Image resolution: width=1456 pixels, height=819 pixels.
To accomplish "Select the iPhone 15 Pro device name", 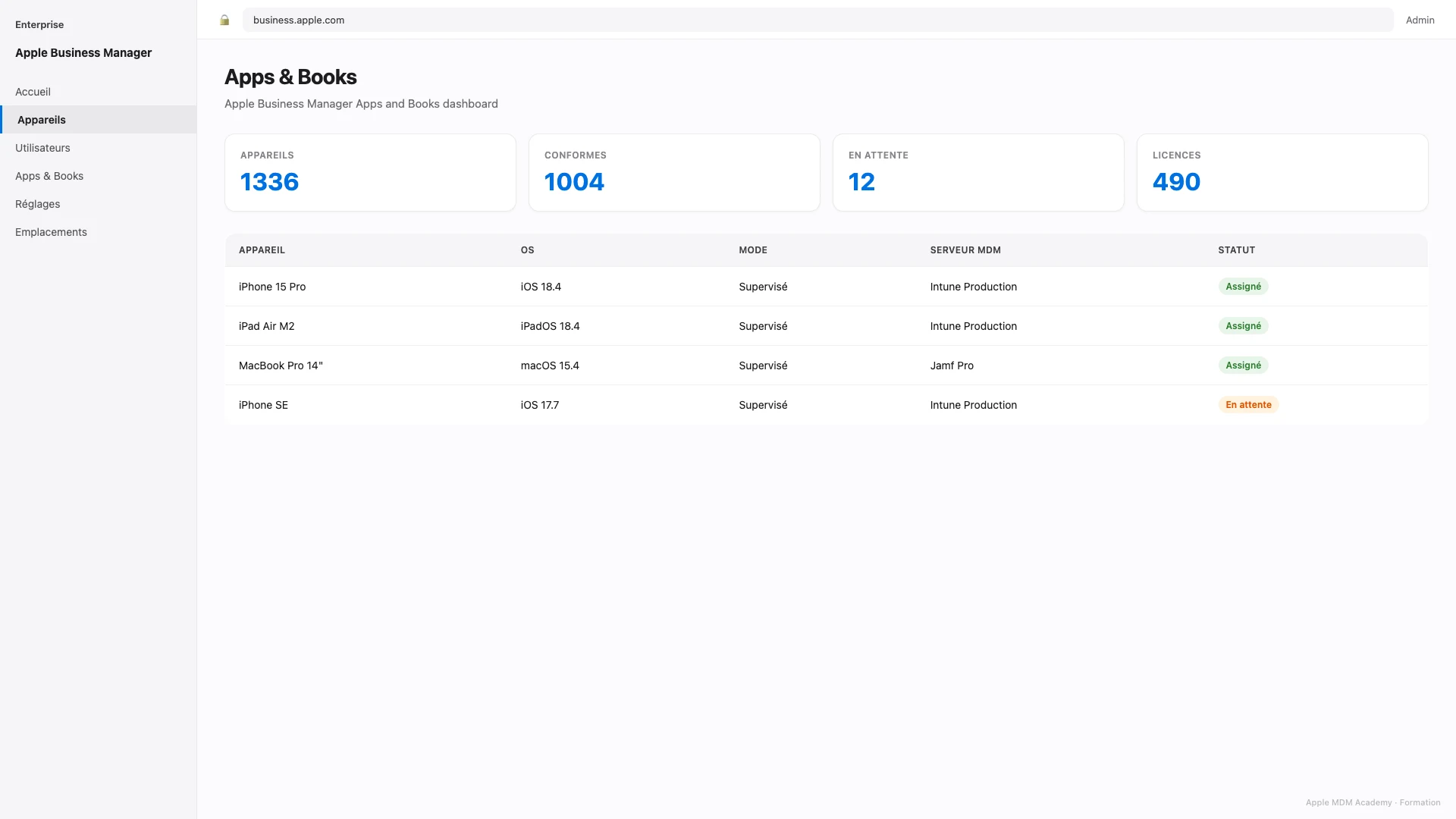I will (x=272, y=287).
